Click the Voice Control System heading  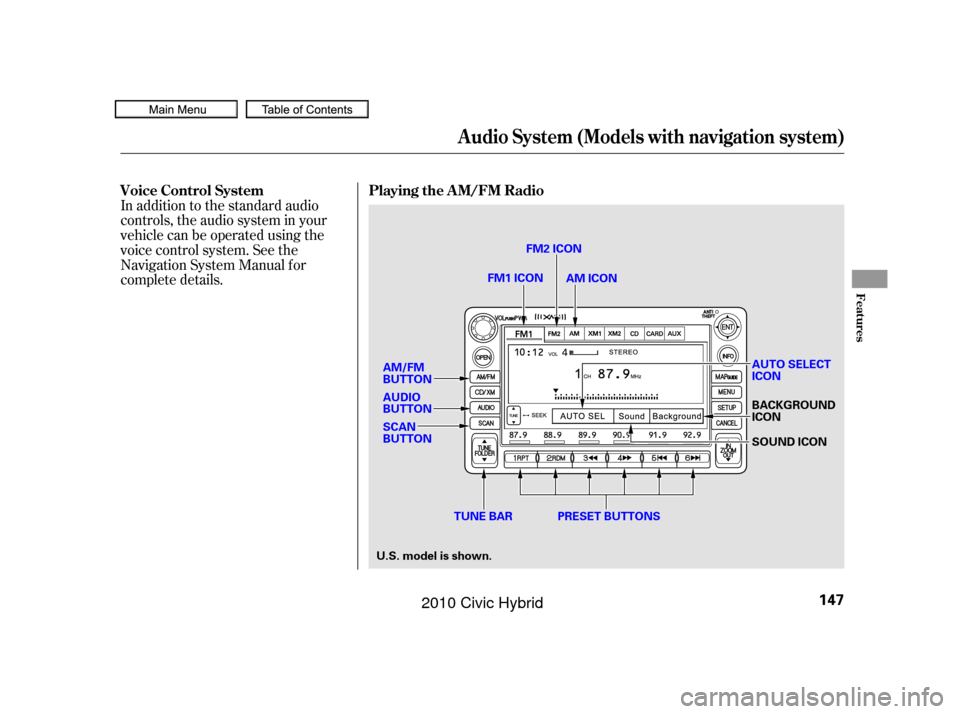tap(192, 190)
